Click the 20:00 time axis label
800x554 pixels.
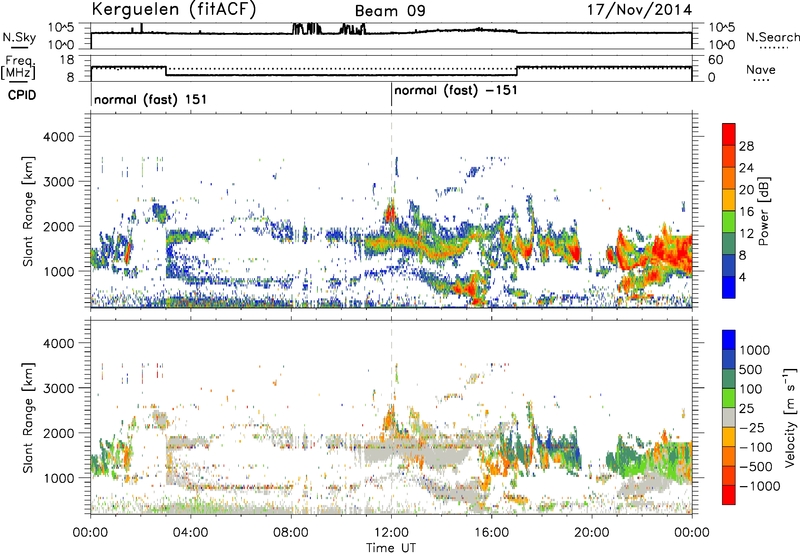click(591, 533)
